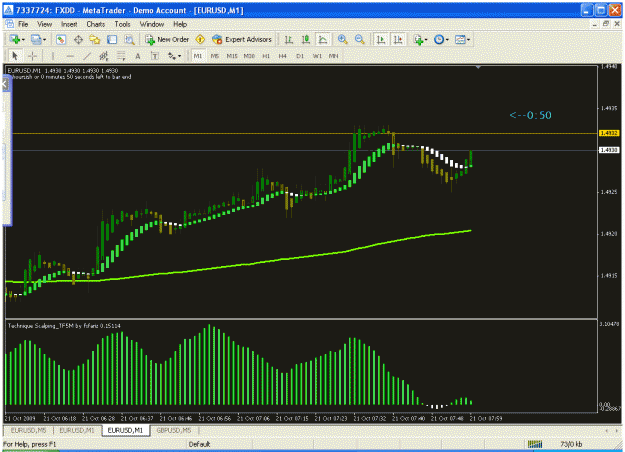Select the Text Label tool
625x452 pixels.
point(155,56)
